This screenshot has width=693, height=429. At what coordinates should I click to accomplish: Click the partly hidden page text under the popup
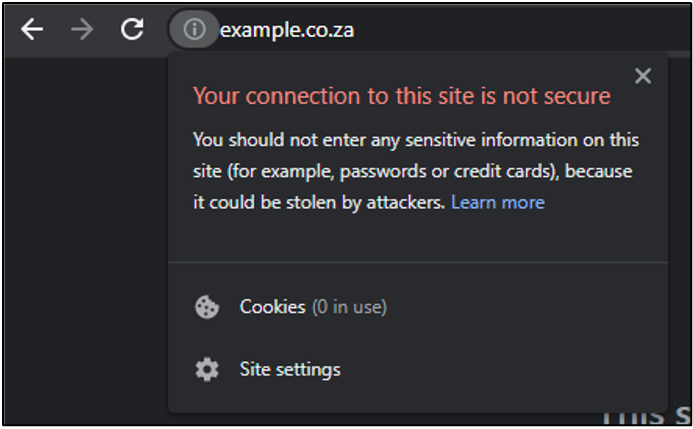[646, 418]
